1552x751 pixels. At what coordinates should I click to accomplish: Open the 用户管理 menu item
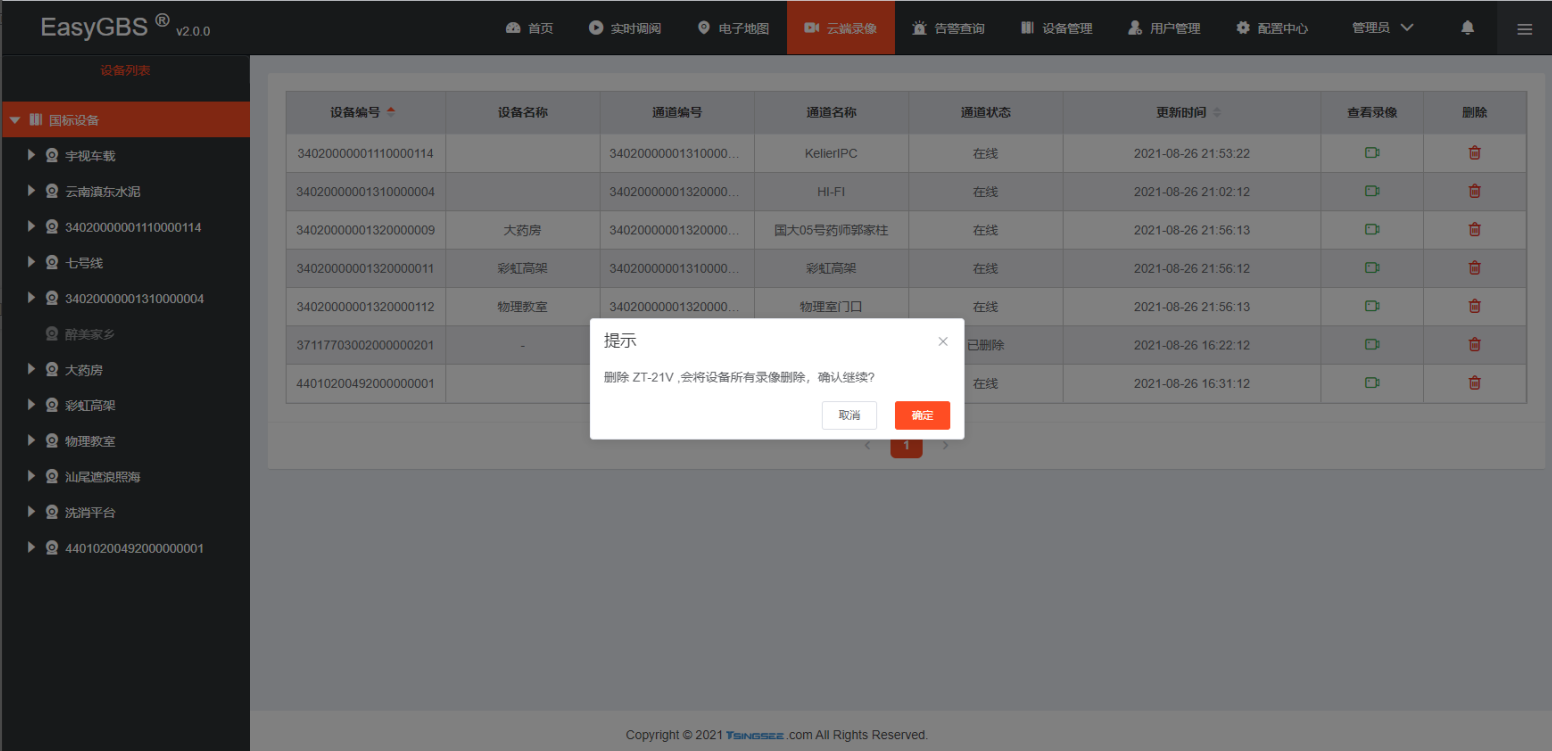pos(1164,28)
